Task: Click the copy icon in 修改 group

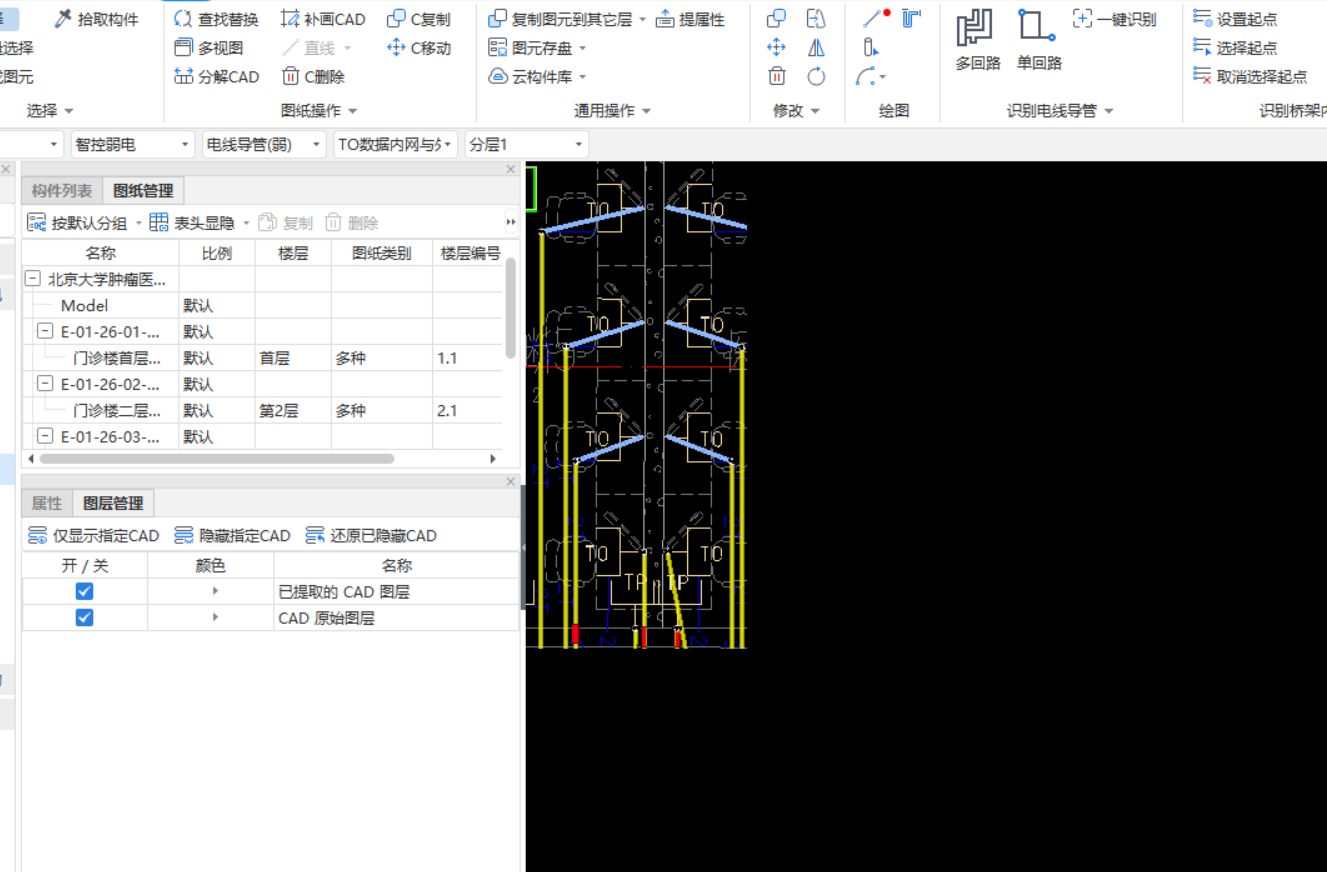Action: click(776, 19)
